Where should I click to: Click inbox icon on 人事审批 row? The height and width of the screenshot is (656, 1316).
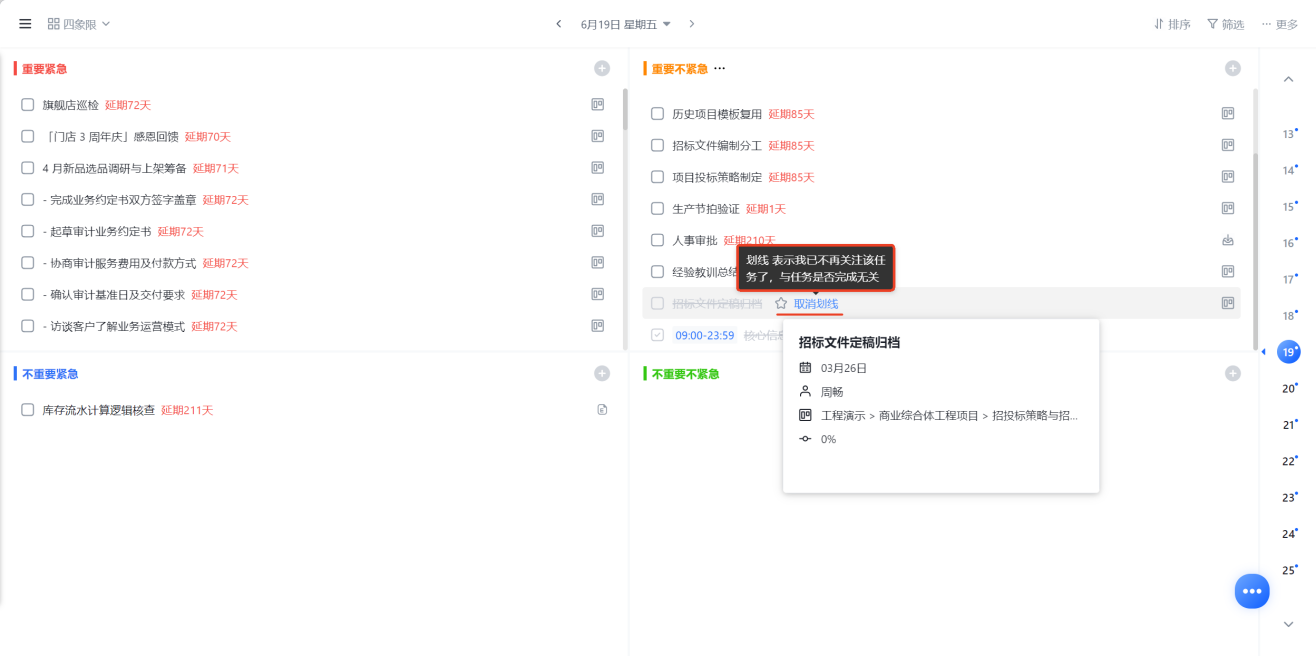coord(1228,240)
